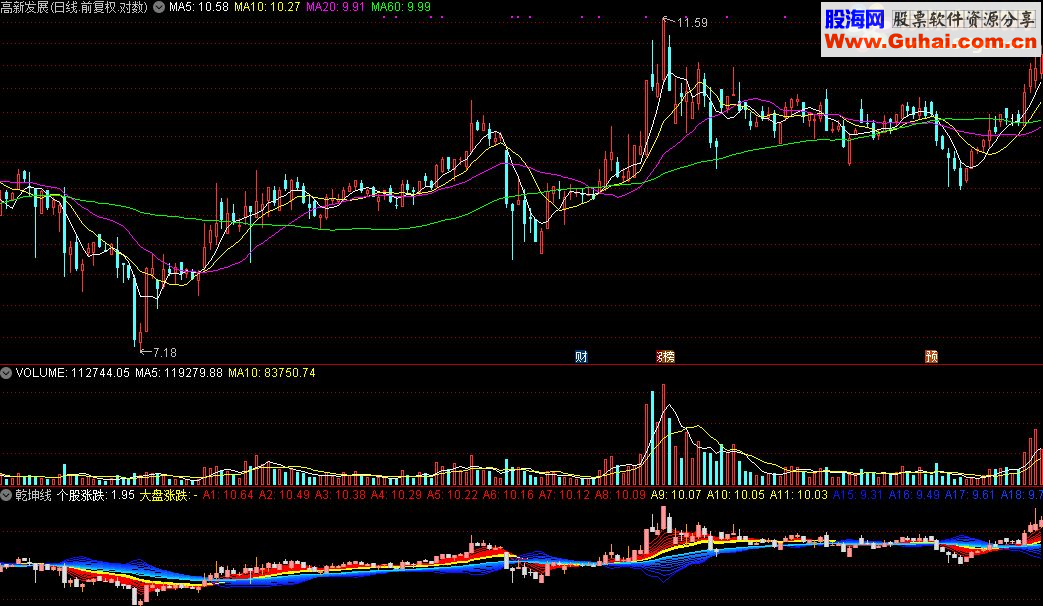Image resolution: width=1043 pixels, height=606 pixels.
Task: Click the 高新发展(日线.前复权.对数) chart title
Action: pos(74,7)
